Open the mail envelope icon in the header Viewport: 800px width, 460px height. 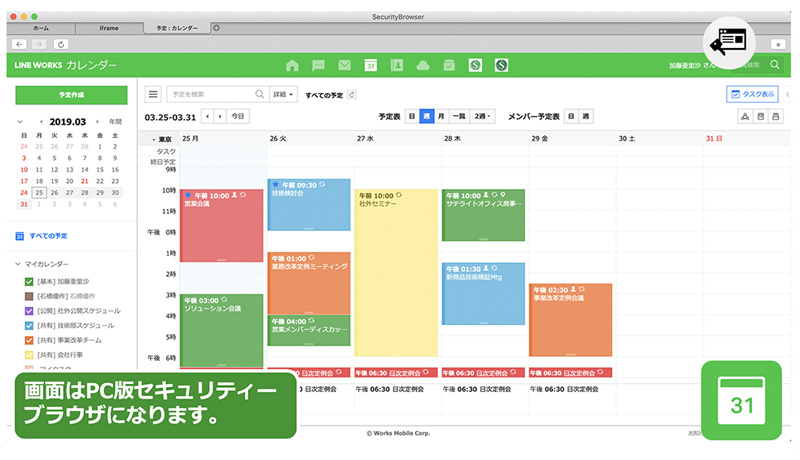click(344, 65)
